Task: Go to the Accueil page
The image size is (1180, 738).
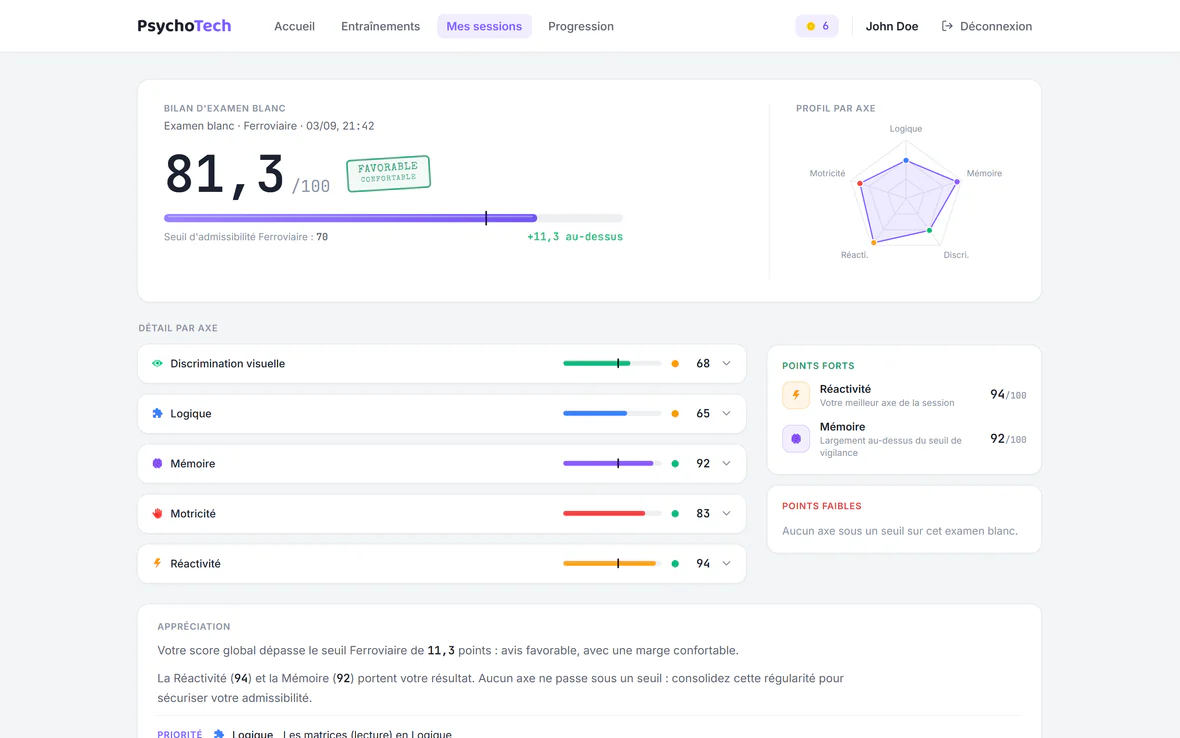Action: click(x=294, y=26)
